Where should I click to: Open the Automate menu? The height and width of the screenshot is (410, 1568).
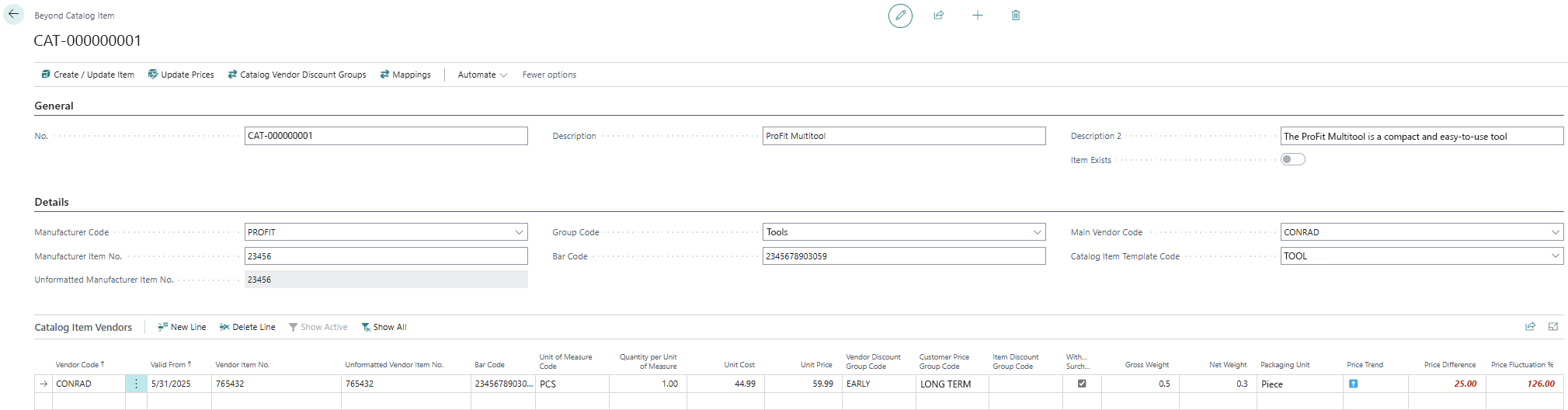point(482,75)
